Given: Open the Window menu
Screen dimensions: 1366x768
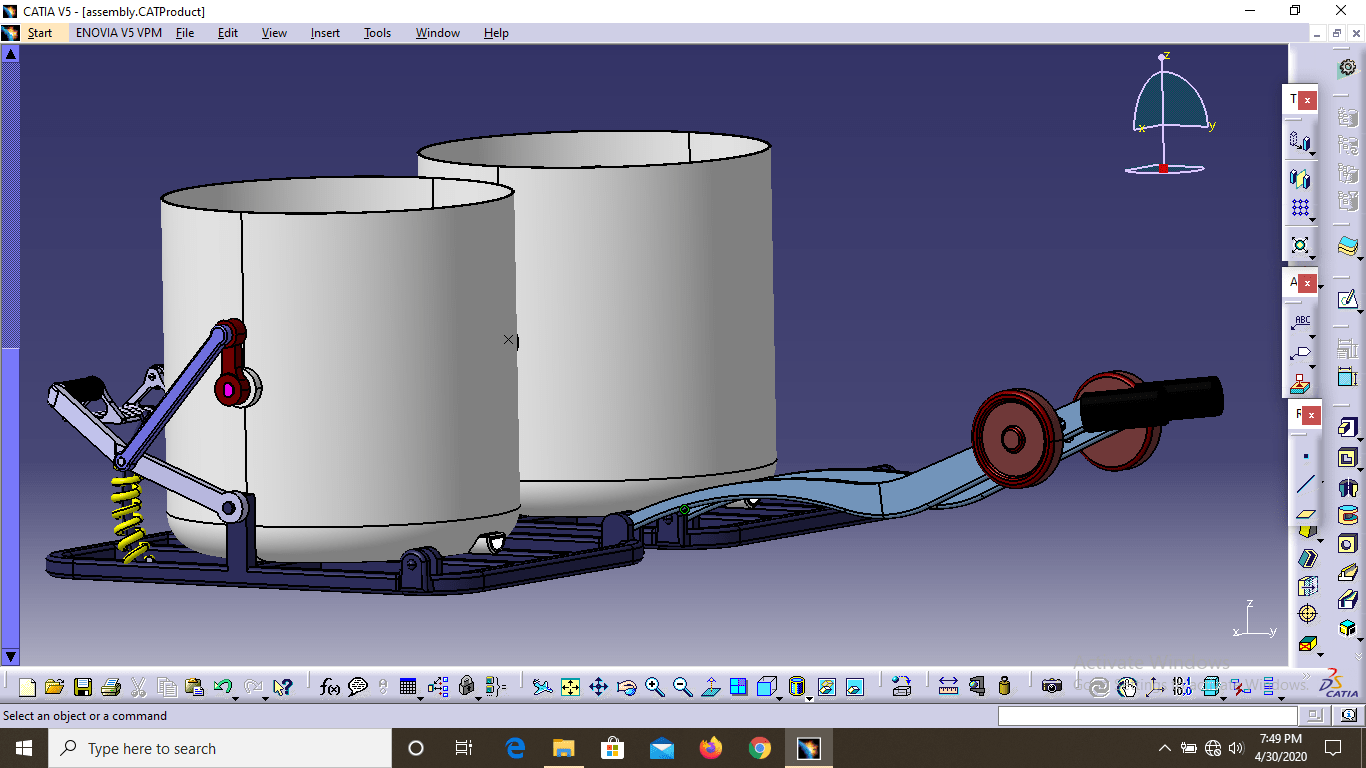Looking at the screenshot, I should [x=438, y=33].
